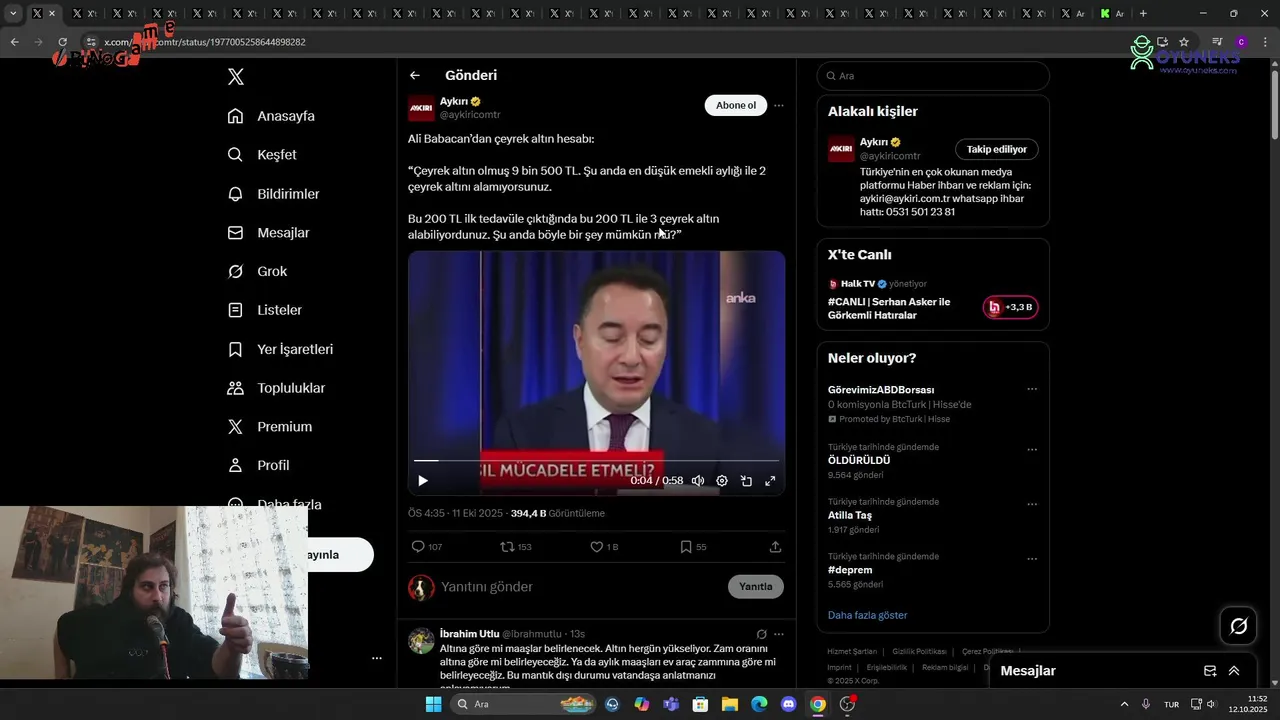
Task: Open Mesajlar from the sidebar
Action: [268, 233]
